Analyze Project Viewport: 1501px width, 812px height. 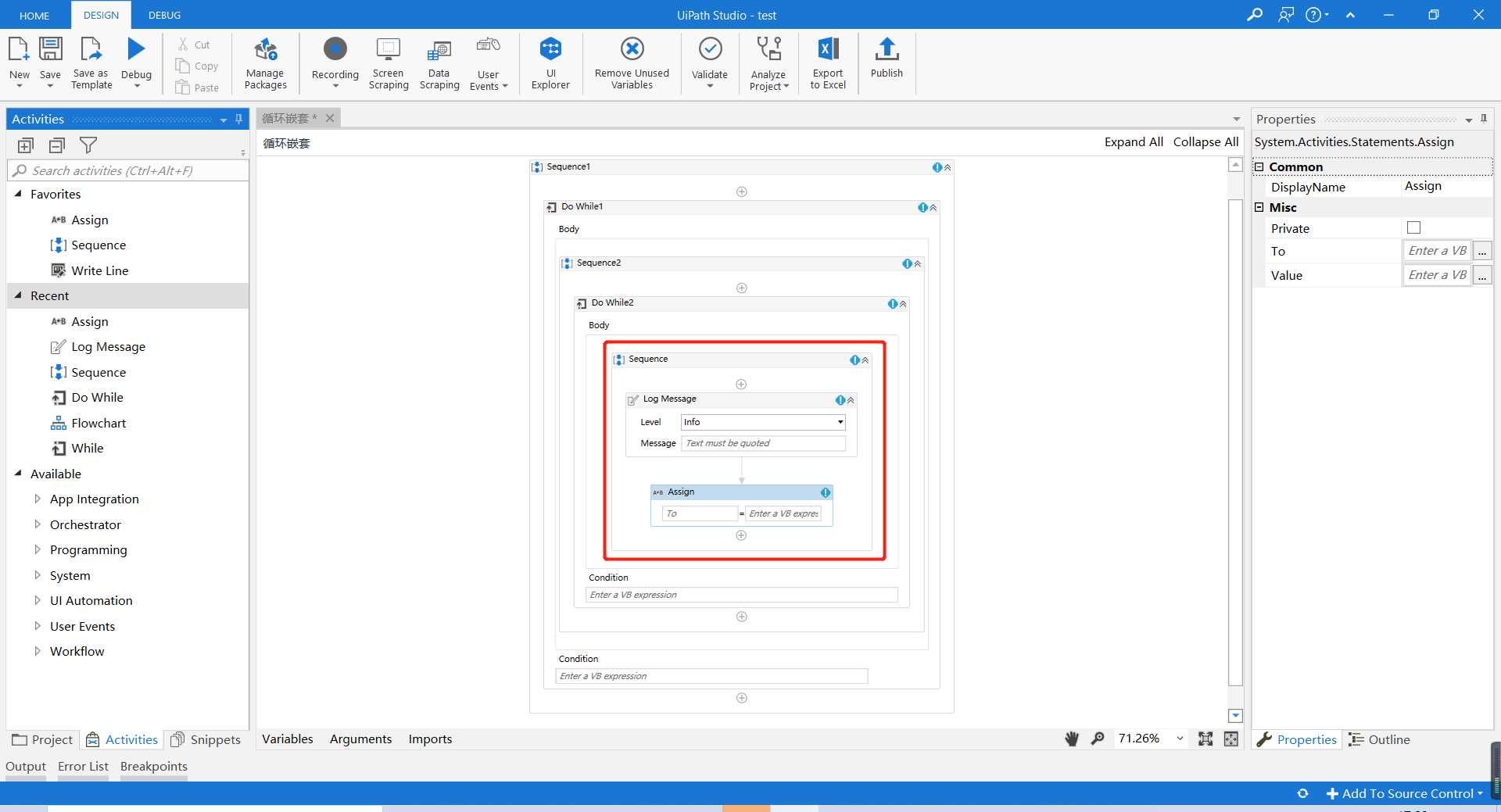coord(769,63)
